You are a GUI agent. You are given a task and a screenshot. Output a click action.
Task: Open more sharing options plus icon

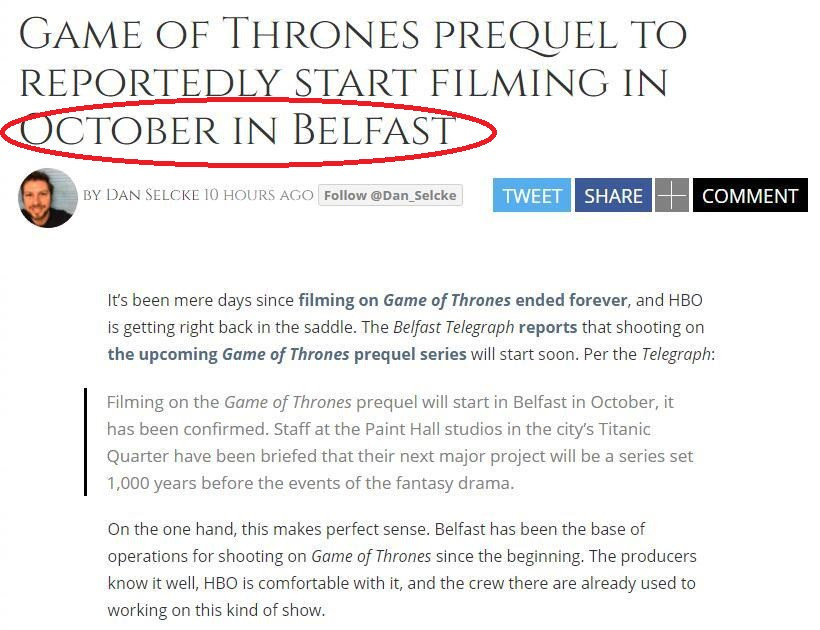click(x=671, y=195)
